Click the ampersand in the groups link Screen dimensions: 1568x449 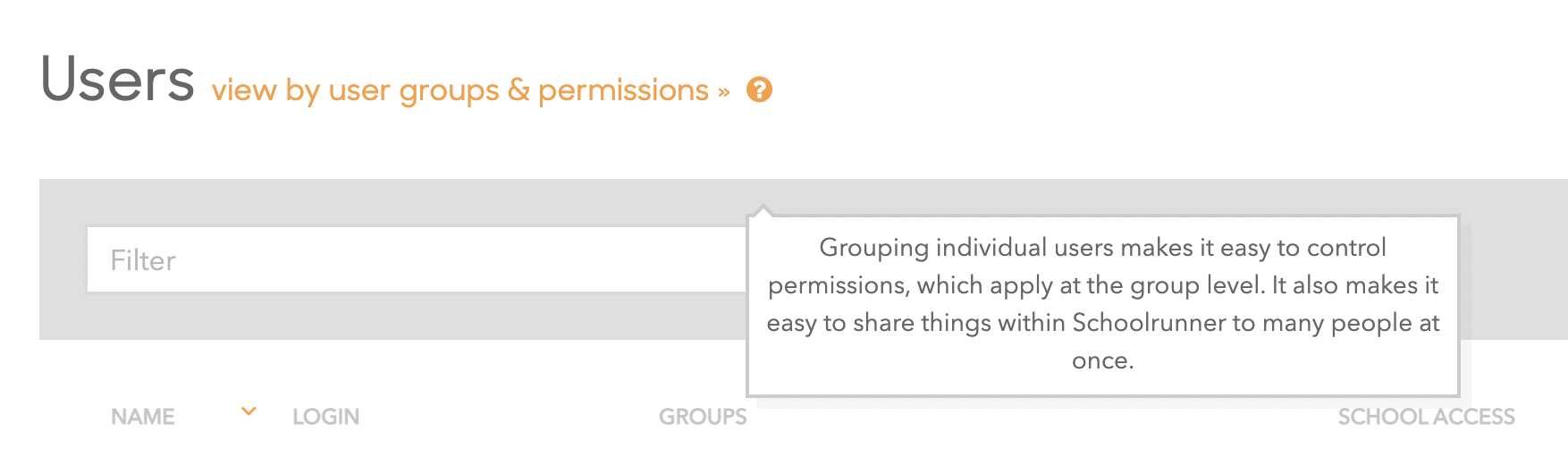(x=518, y=90)
